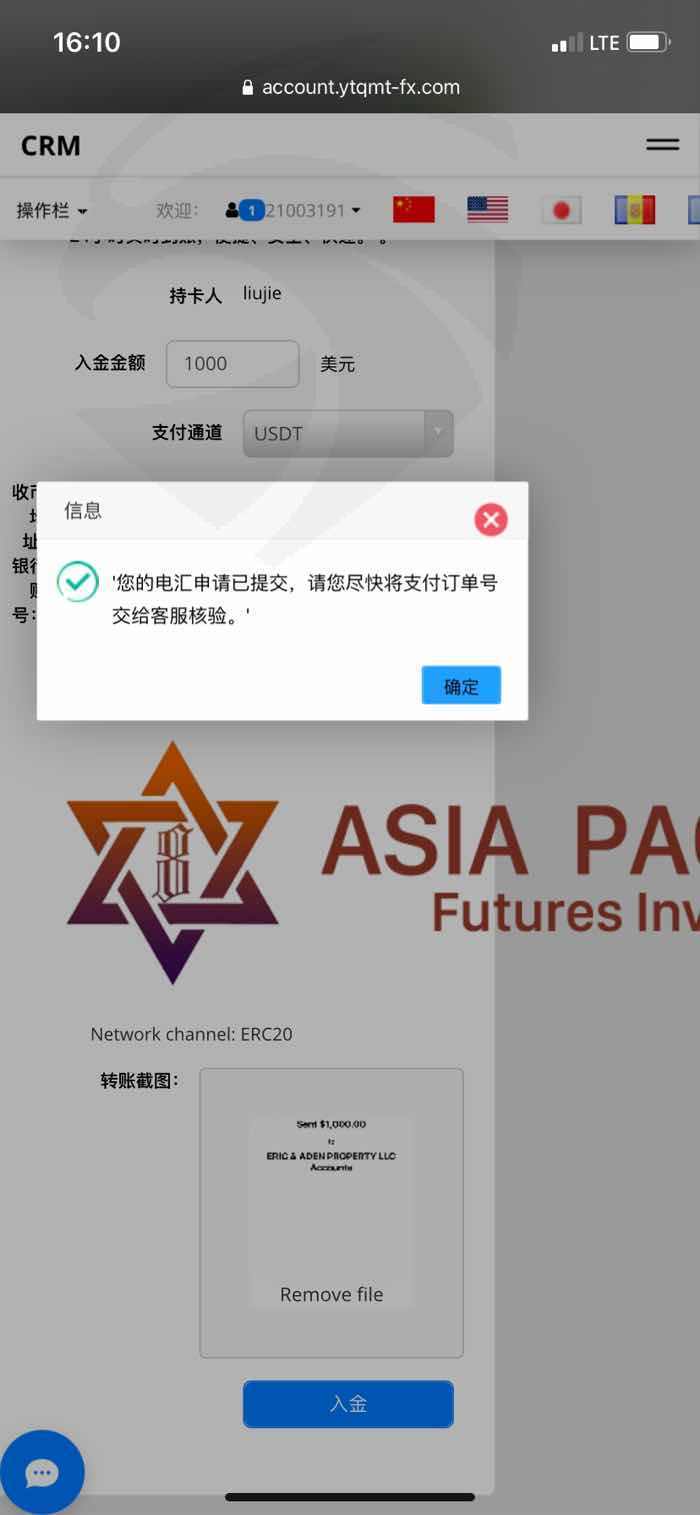Click the green checkmark success icon
700x1515 pixels.
click(77, 582)
